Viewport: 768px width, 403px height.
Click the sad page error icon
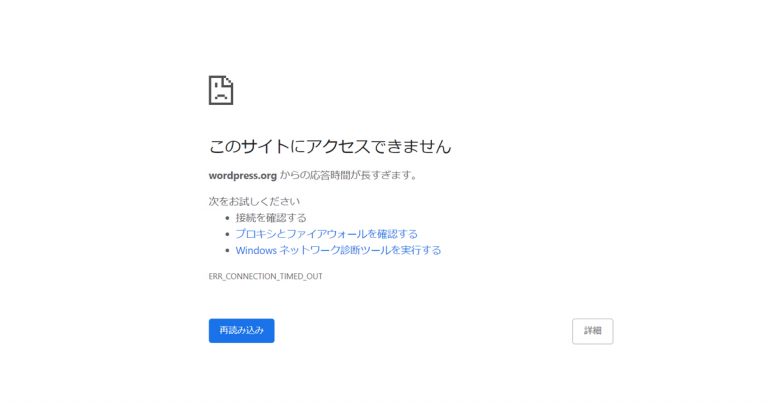221,90
